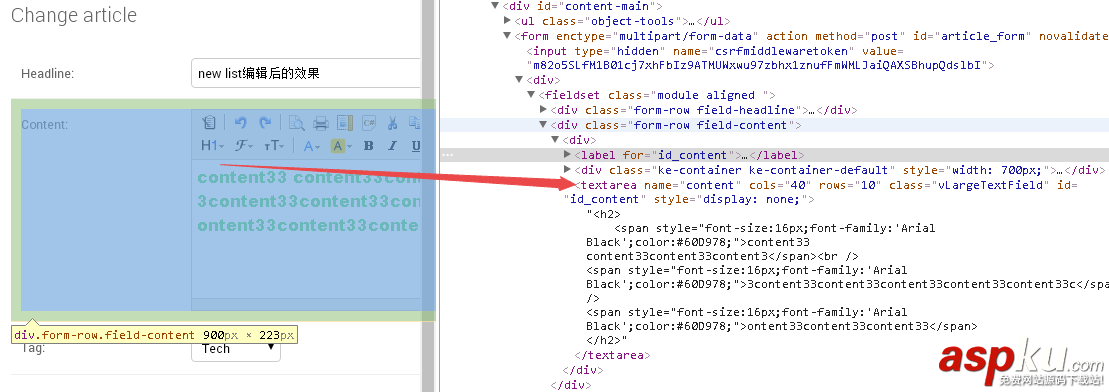Open the ellipsis menu beside selected label node
Image resolution: width=1109 pixels, height=392 pixels.
tap(447, 154)
